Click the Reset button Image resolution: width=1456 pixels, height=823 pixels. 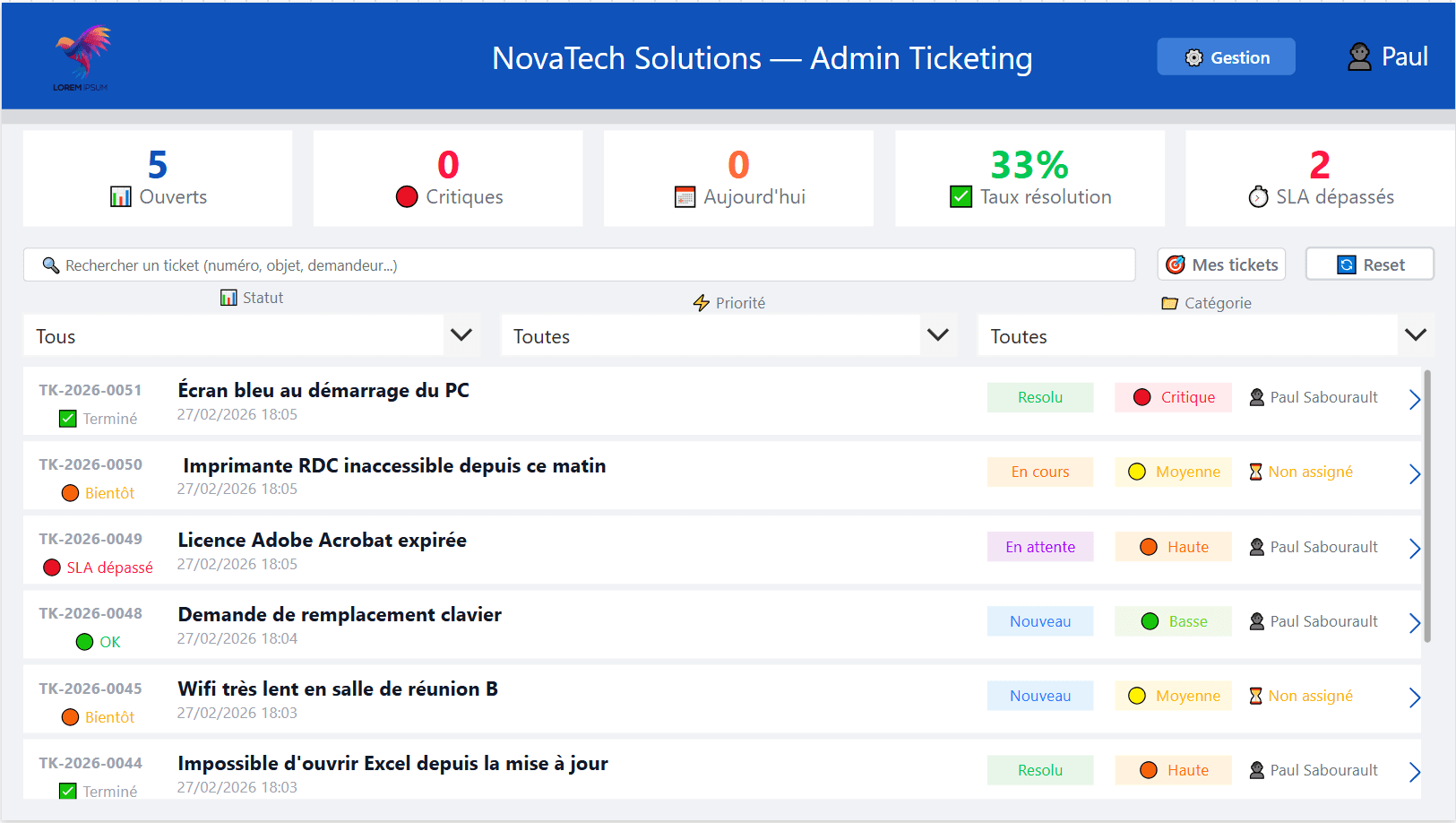coord(1369,264)
